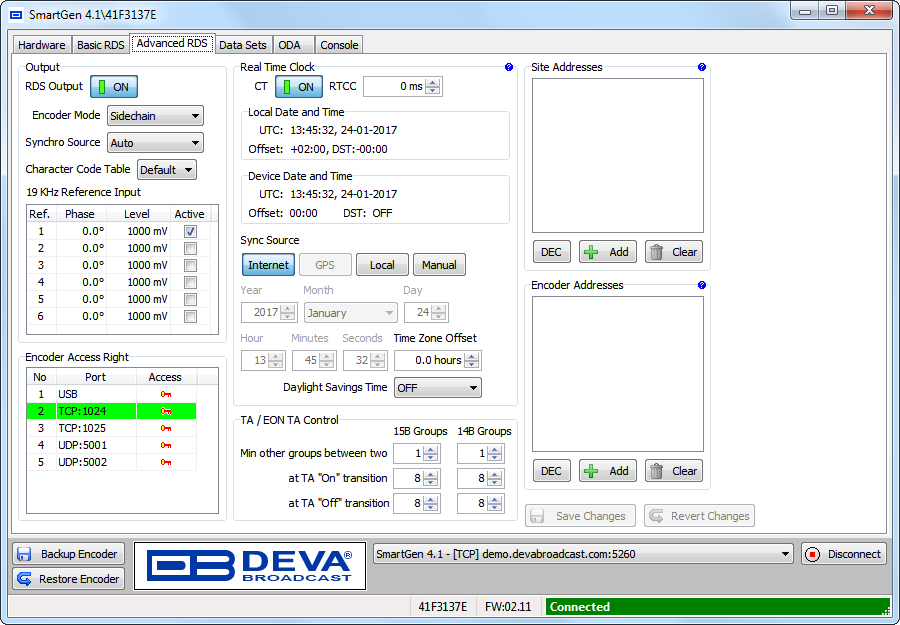Click 15B Groups Min other groups stepper
The image size is (900, 625).
430,454
